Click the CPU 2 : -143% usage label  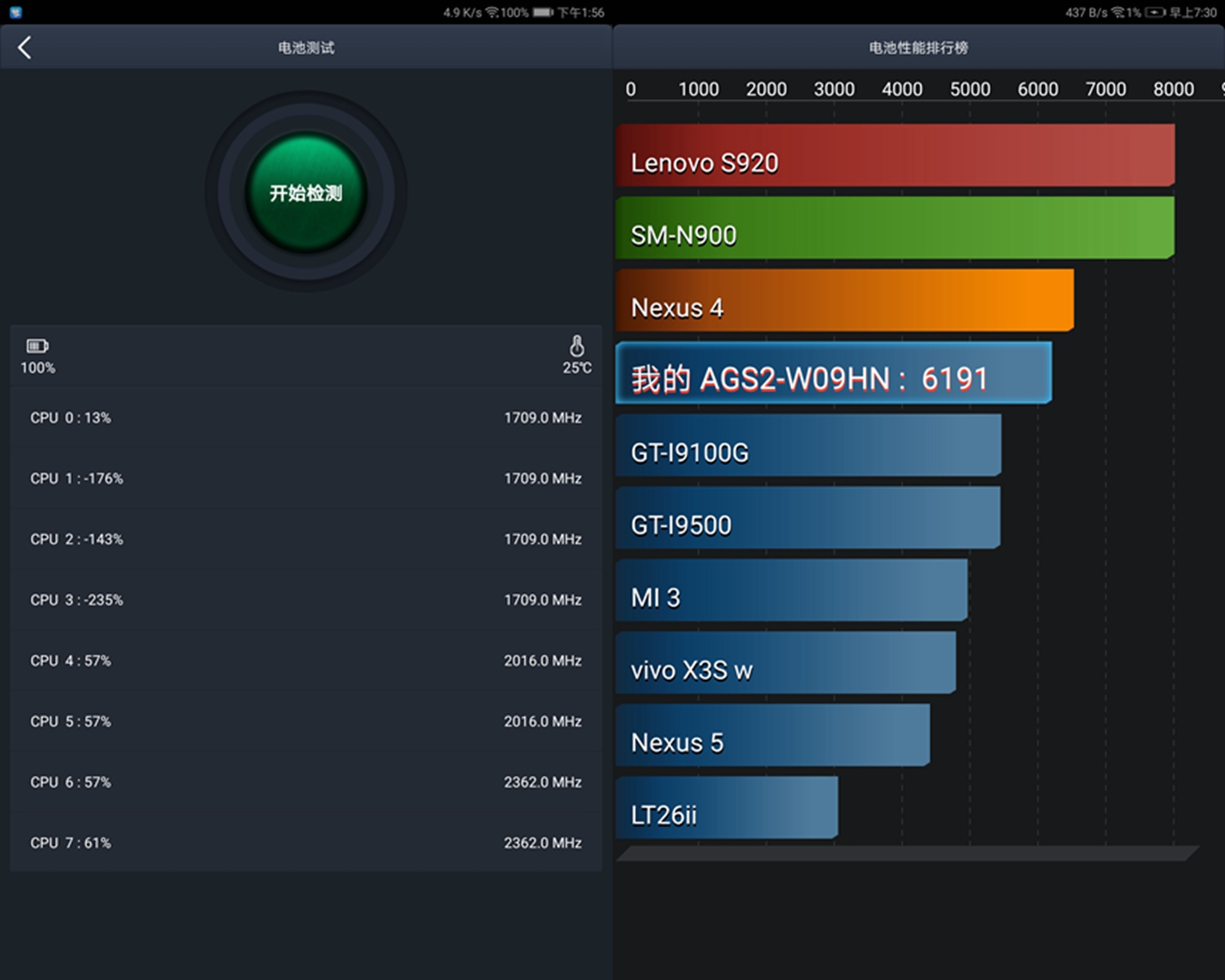coord(77,539)
